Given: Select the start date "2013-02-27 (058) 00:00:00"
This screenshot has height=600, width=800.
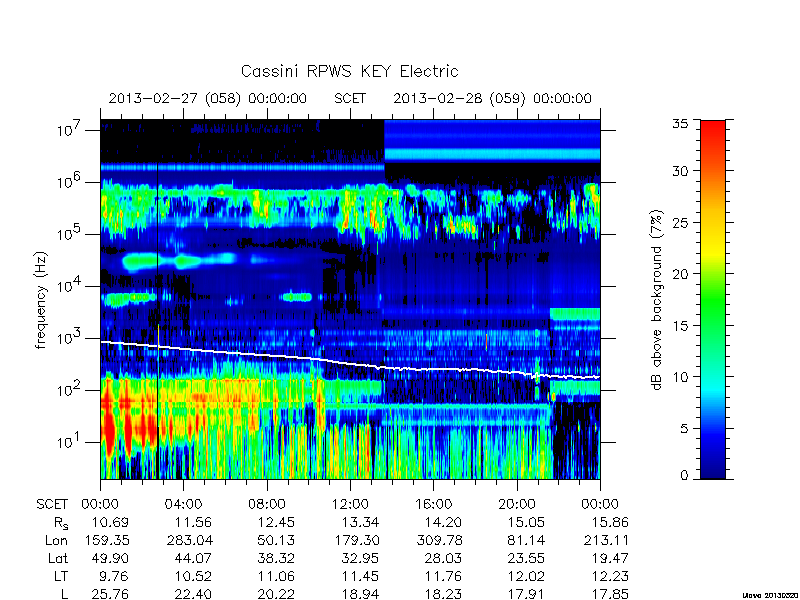Looking at the screenshot, I should click(x=208, y=98).
